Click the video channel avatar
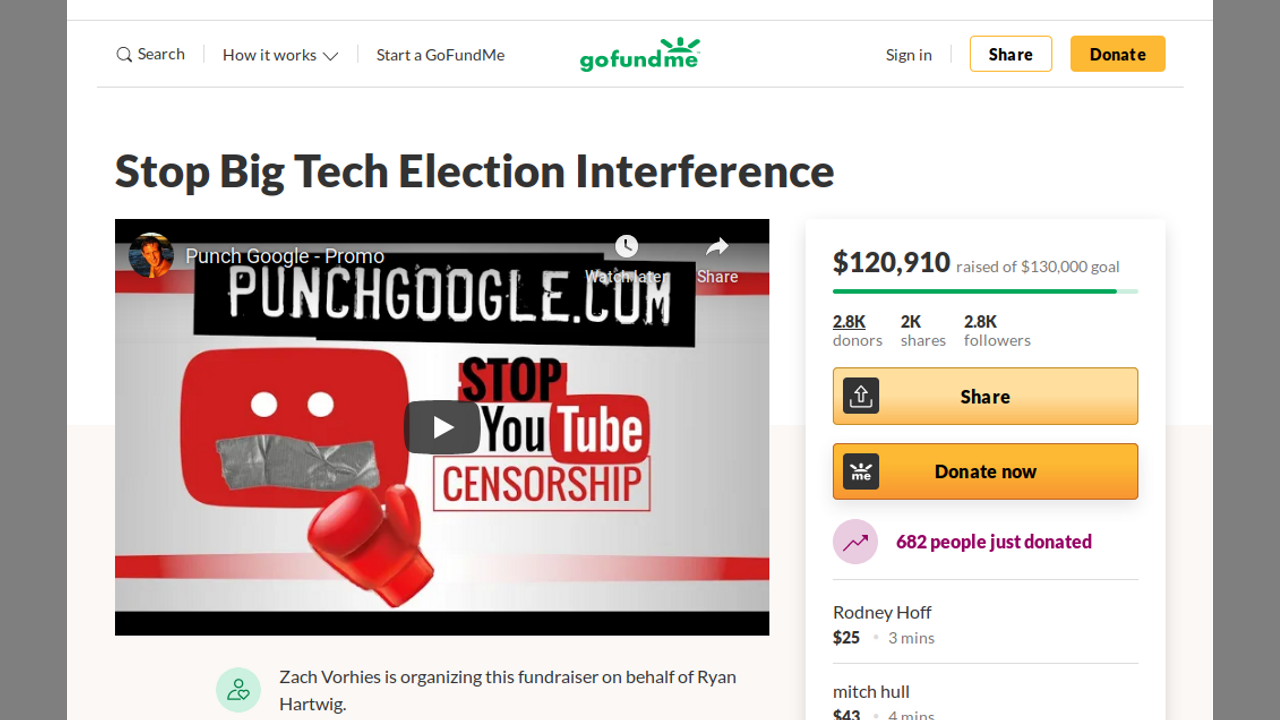1280x720 pixels. pyautogui.click(x=151, y=256)
